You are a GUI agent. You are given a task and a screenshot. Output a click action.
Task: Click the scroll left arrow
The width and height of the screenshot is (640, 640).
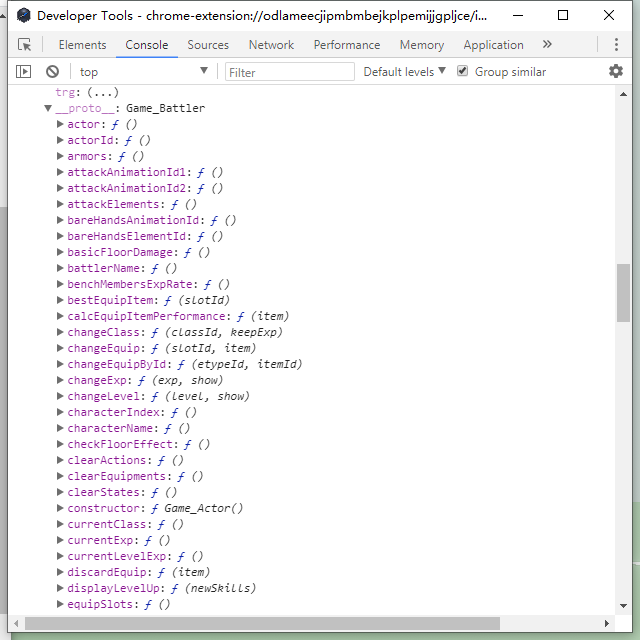[x=16, y=624]
